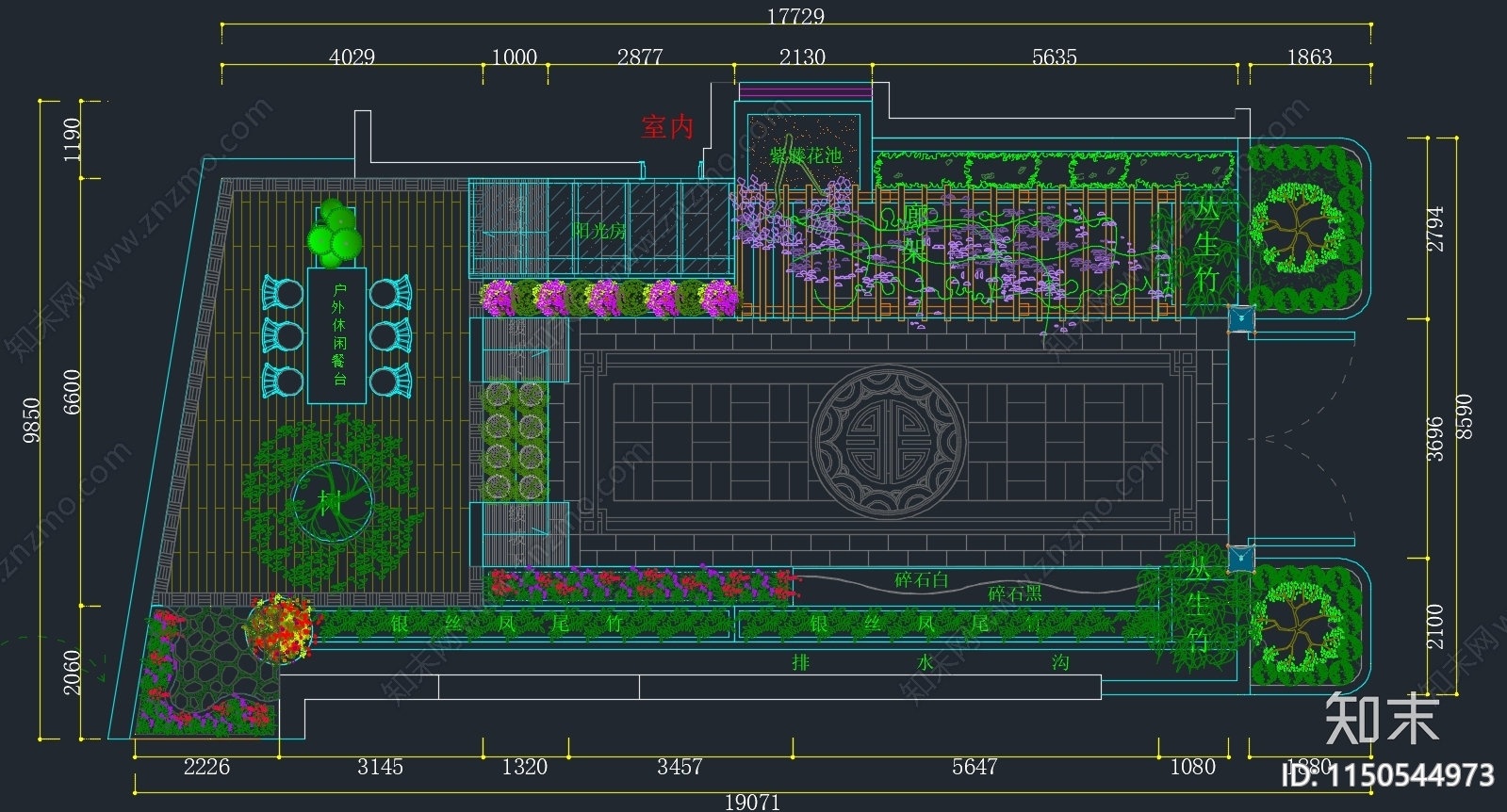This screenshot has height=812, width=1507.
Task: Click the bottom dimension 1080
Action: coord(1193,767)
